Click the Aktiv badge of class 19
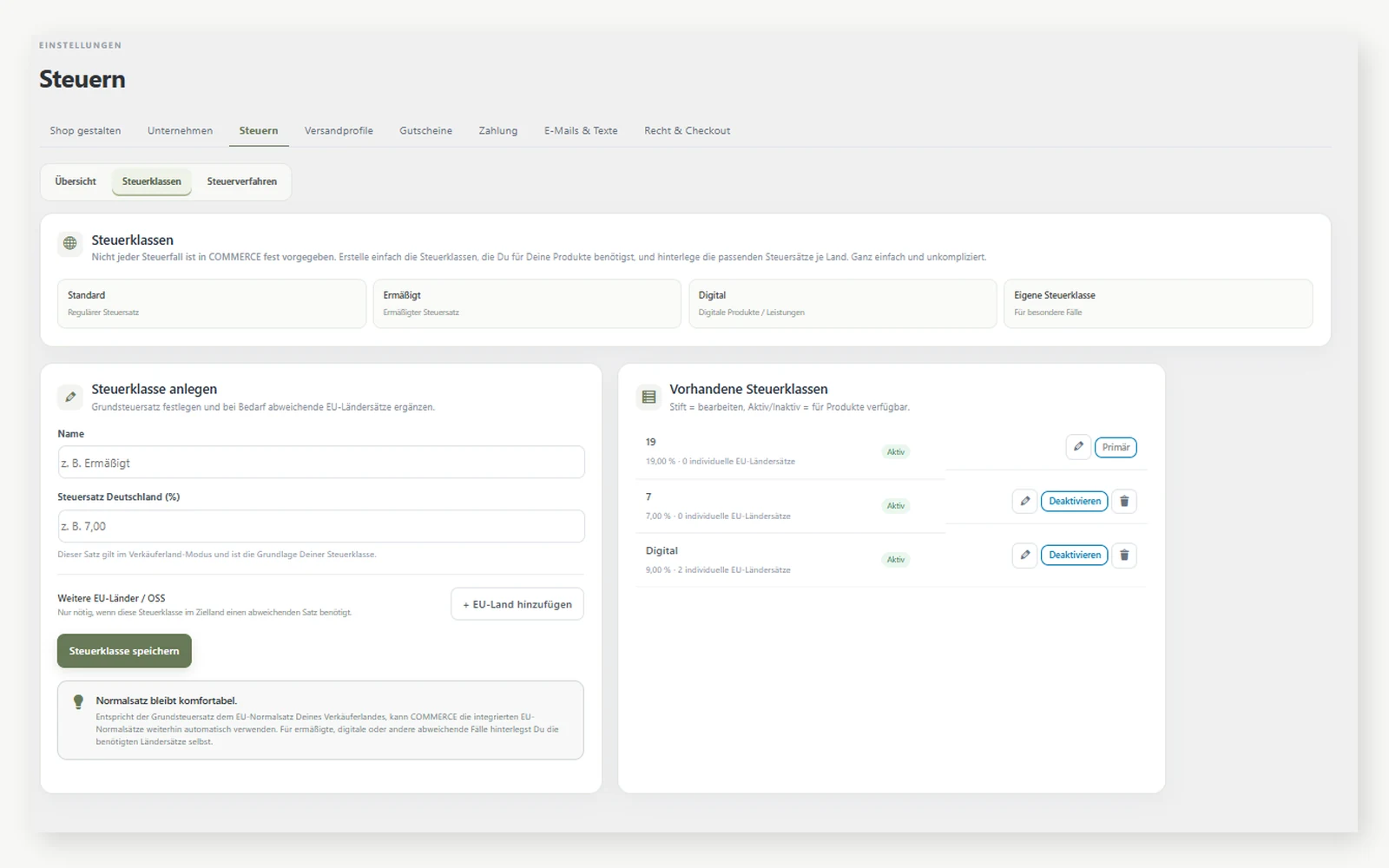1389x868 pixels. [x=896, y=451]
